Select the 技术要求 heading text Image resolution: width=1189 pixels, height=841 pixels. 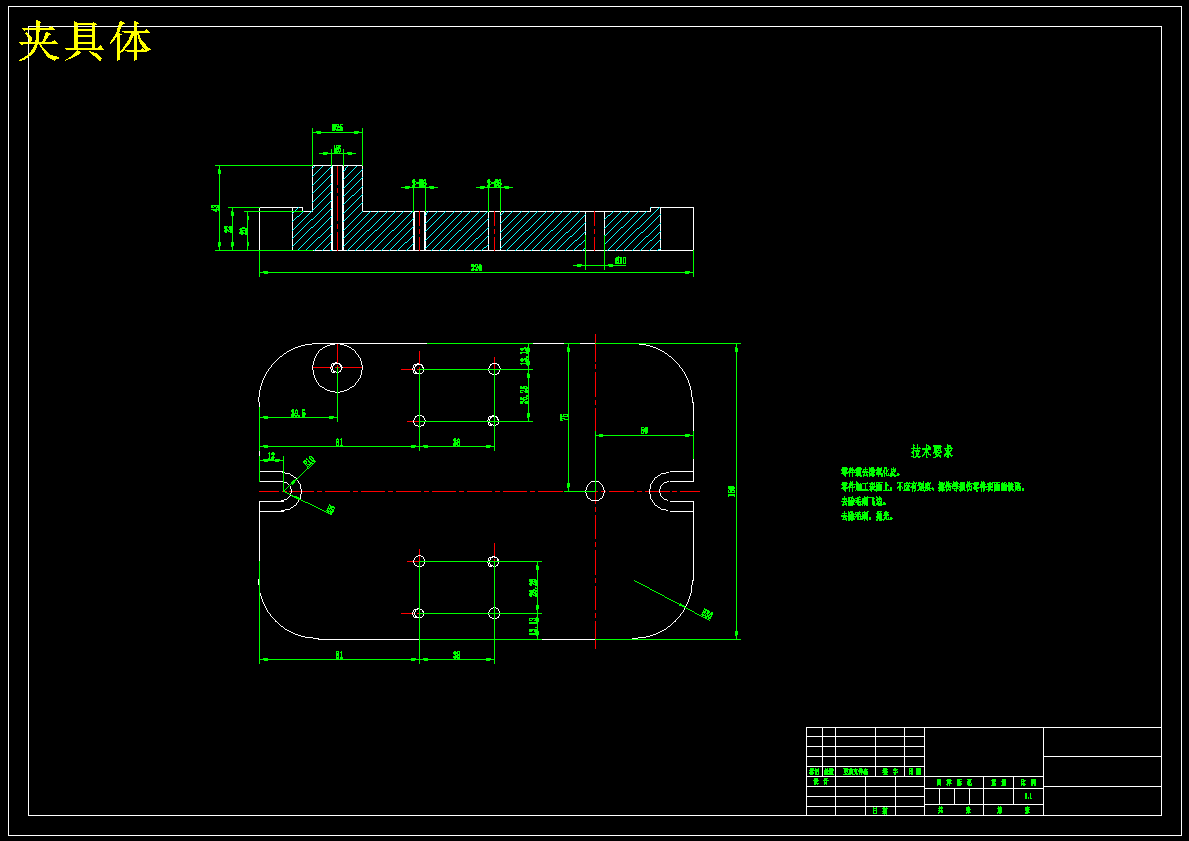pyautogui.click(x=932, y=451)
